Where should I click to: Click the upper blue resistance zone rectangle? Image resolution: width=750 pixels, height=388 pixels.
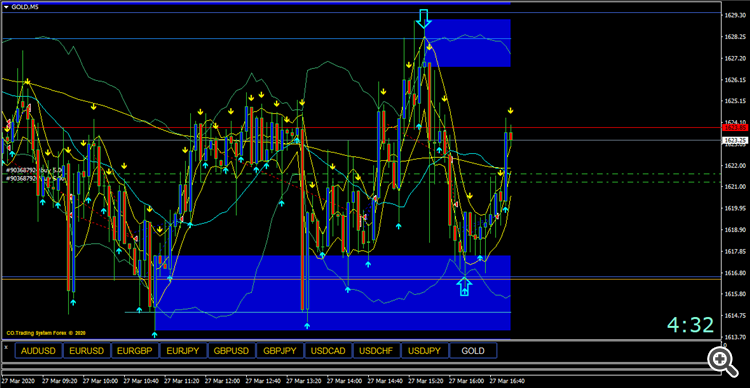pos(467,43)
